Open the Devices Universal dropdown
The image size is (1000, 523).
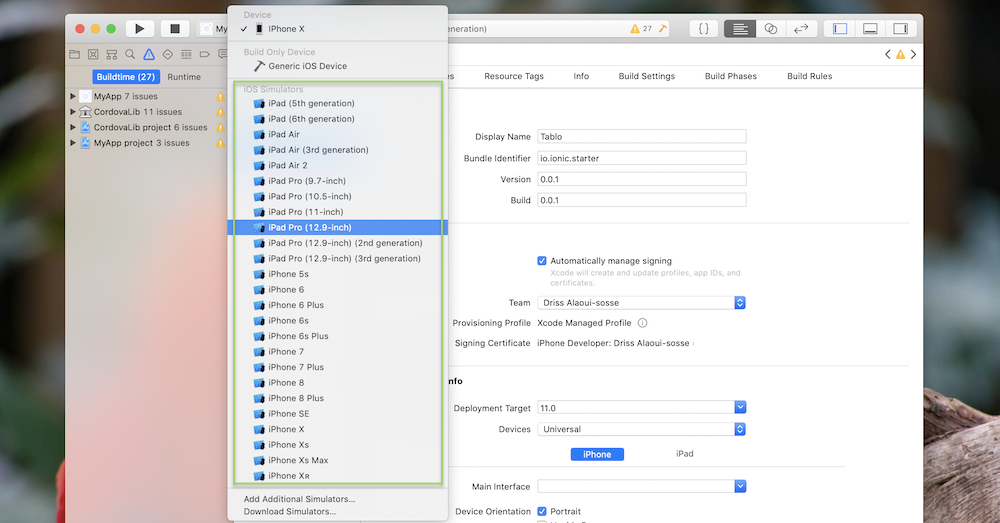(642, 429)
